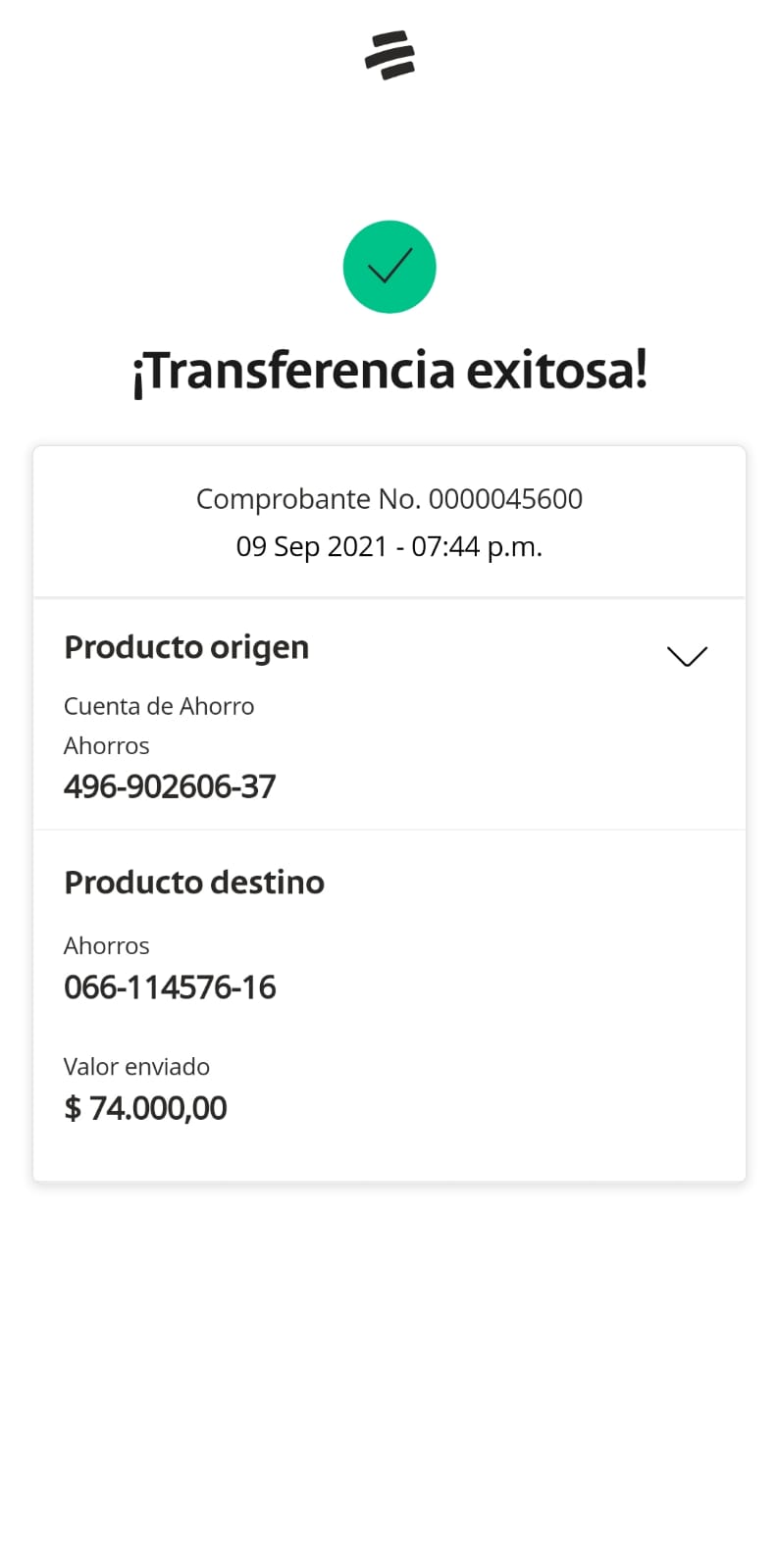Click the dollar sign before 74.000,00

coord(73,1108)
